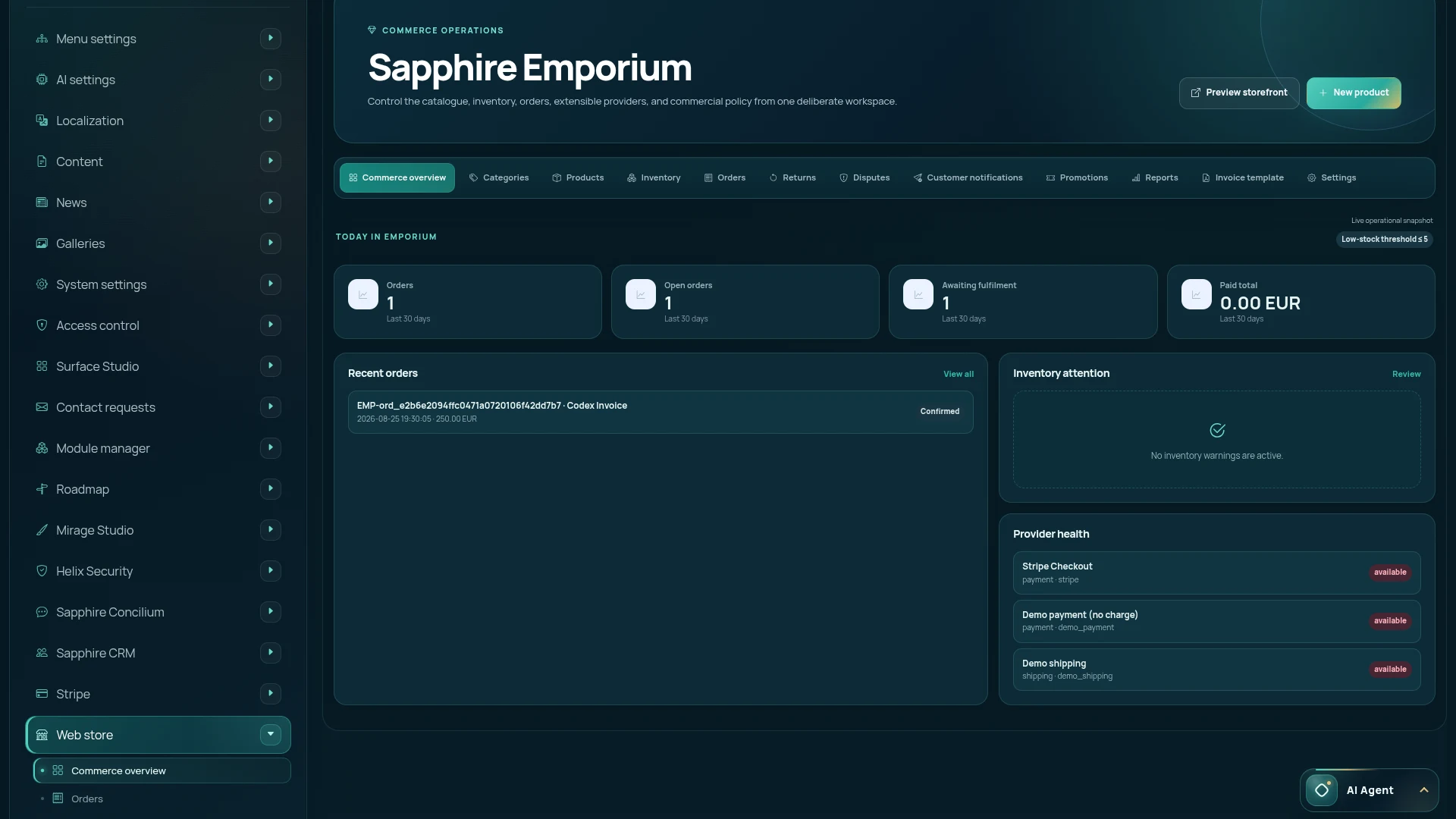Click the Paid total chart icon

[x=1196, y=294]
